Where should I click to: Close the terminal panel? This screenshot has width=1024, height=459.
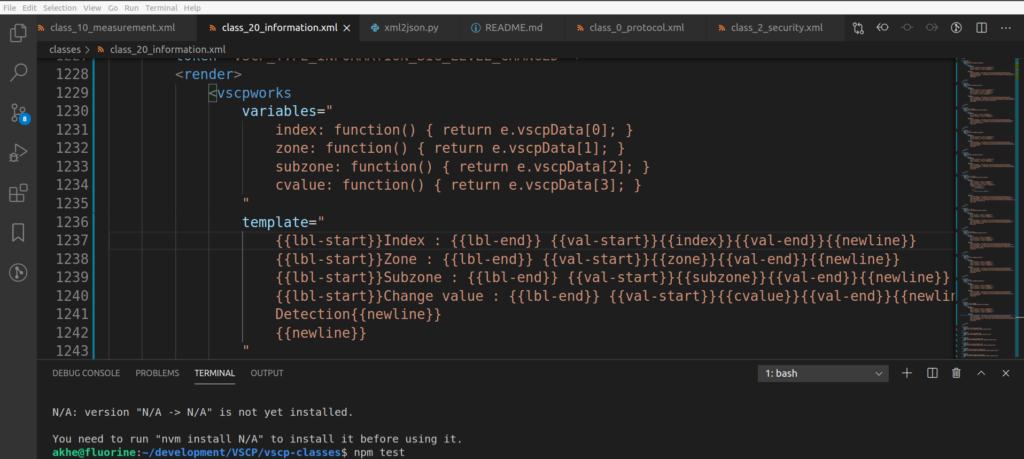tap(1006, 373)
